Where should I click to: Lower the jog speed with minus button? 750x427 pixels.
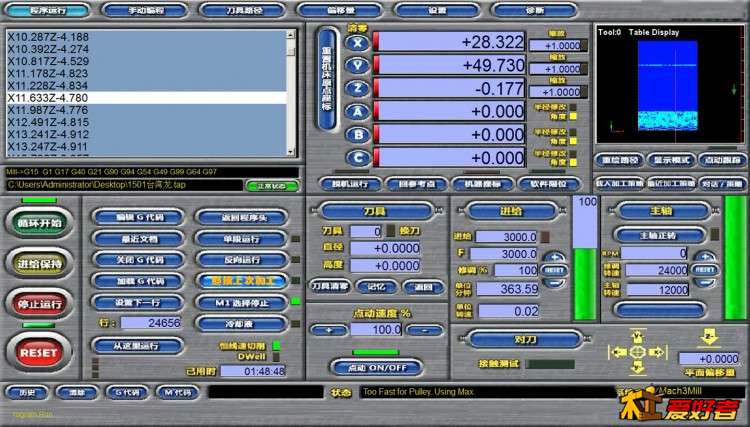pos(424,330)
